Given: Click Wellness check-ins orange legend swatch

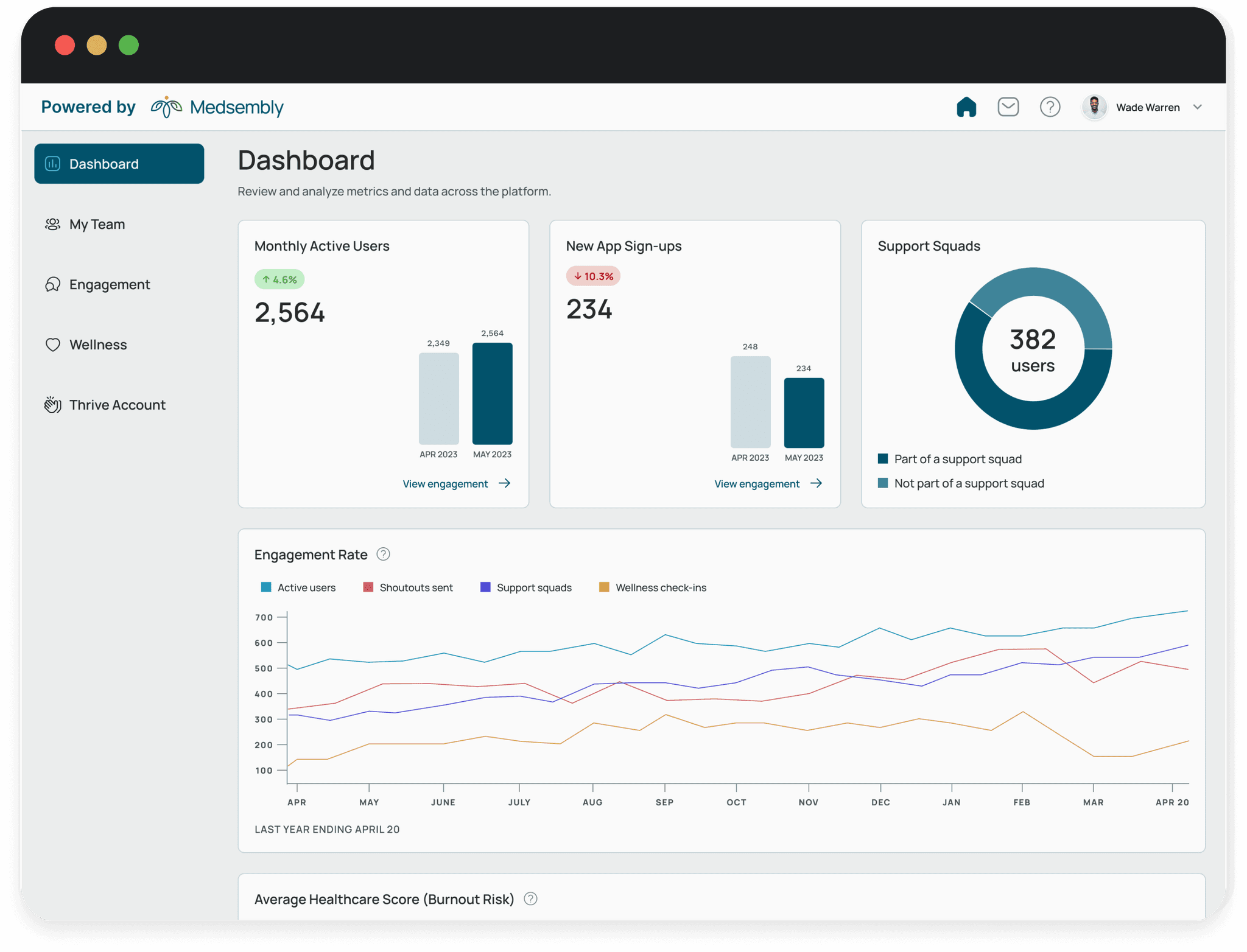Looking at the screenshot, I should tap(604, 587).
